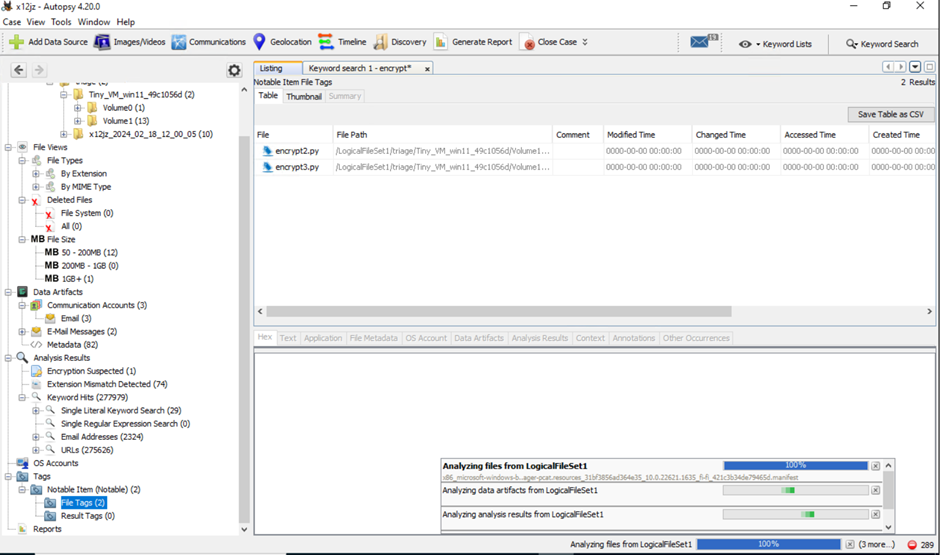Click the (3 more...) ingest link
Viewport: 940px width, 555px height.
pos(876,544)
